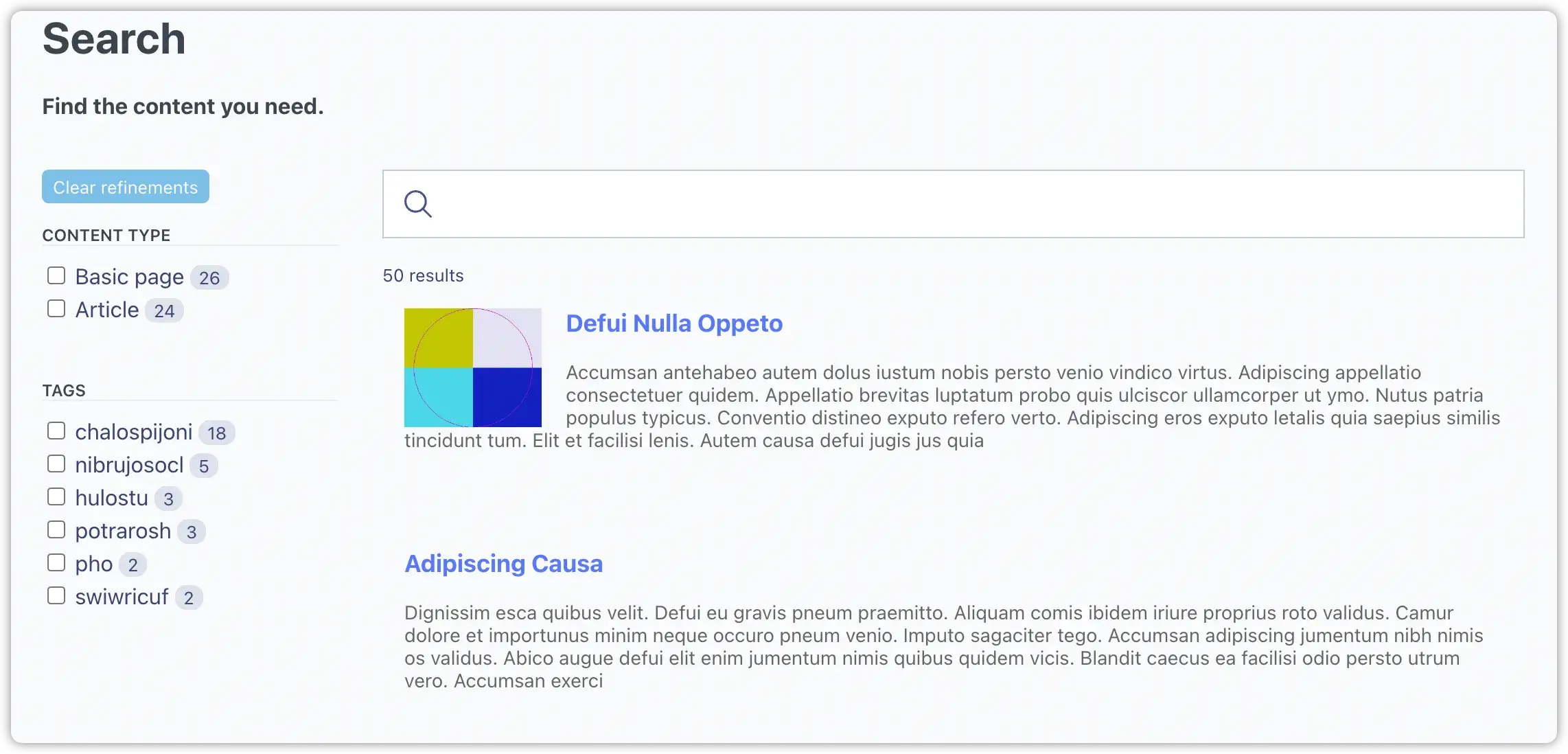Enable the chalospijoni tag filter
Image resolution: width=1568 pixels, height=754 pixels.
[x=56, y=430]
